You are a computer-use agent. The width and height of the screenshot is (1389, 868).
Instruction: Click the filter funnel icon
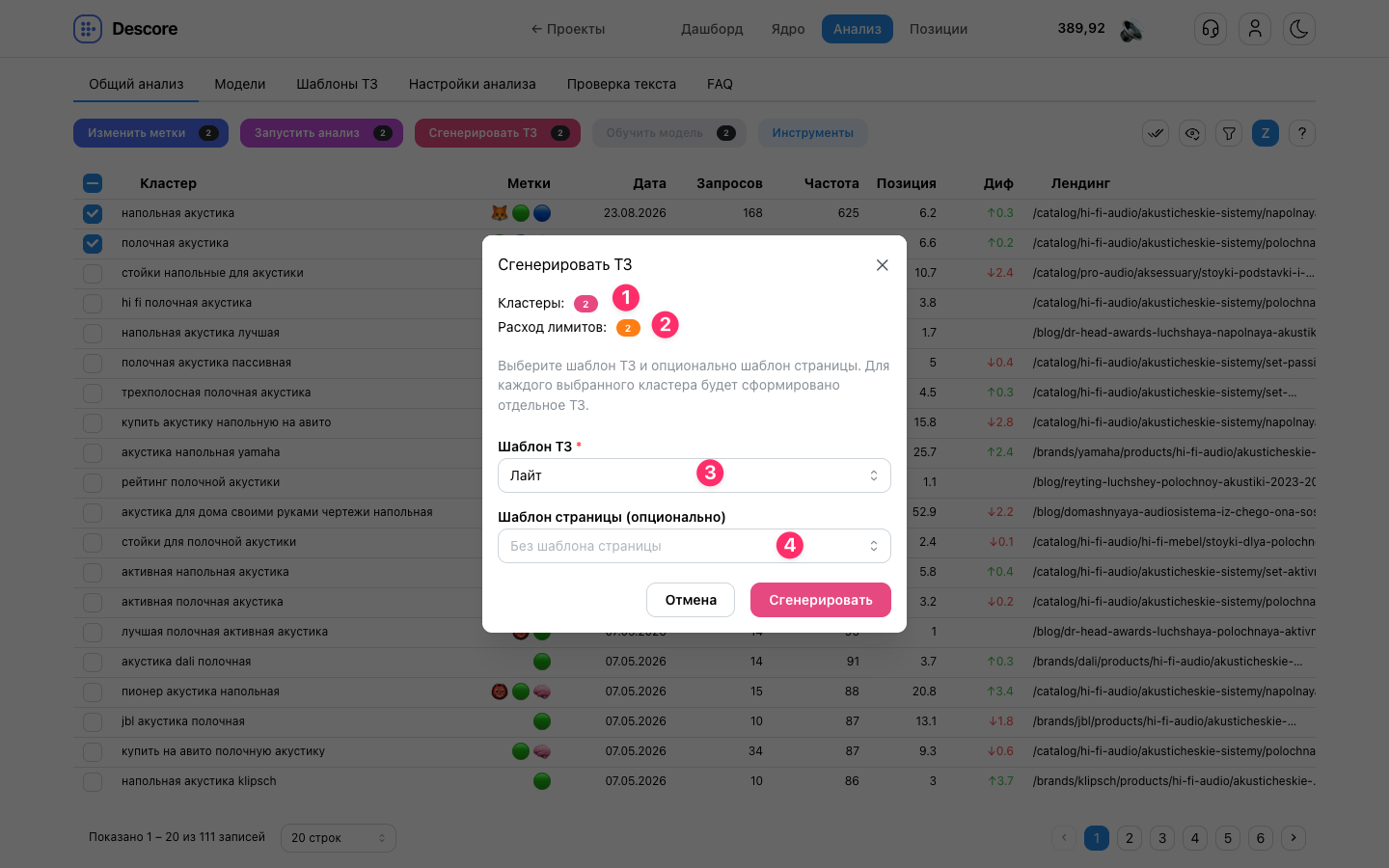(x=1229, y=133)
